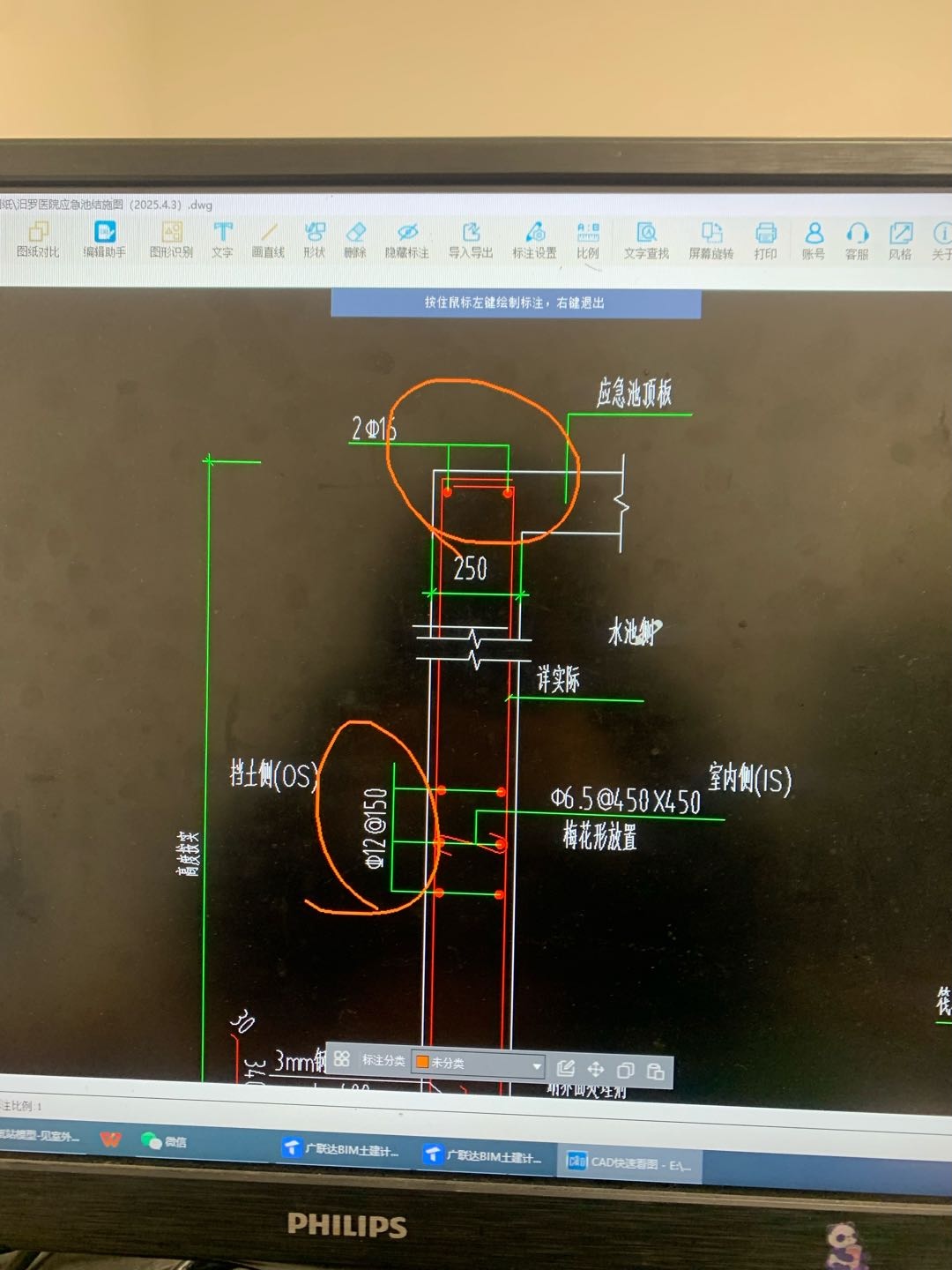Screen dimensions: 952x1270
Task: Expand the 标注分类 未分类 dropdown
Action: point(479,1063)
